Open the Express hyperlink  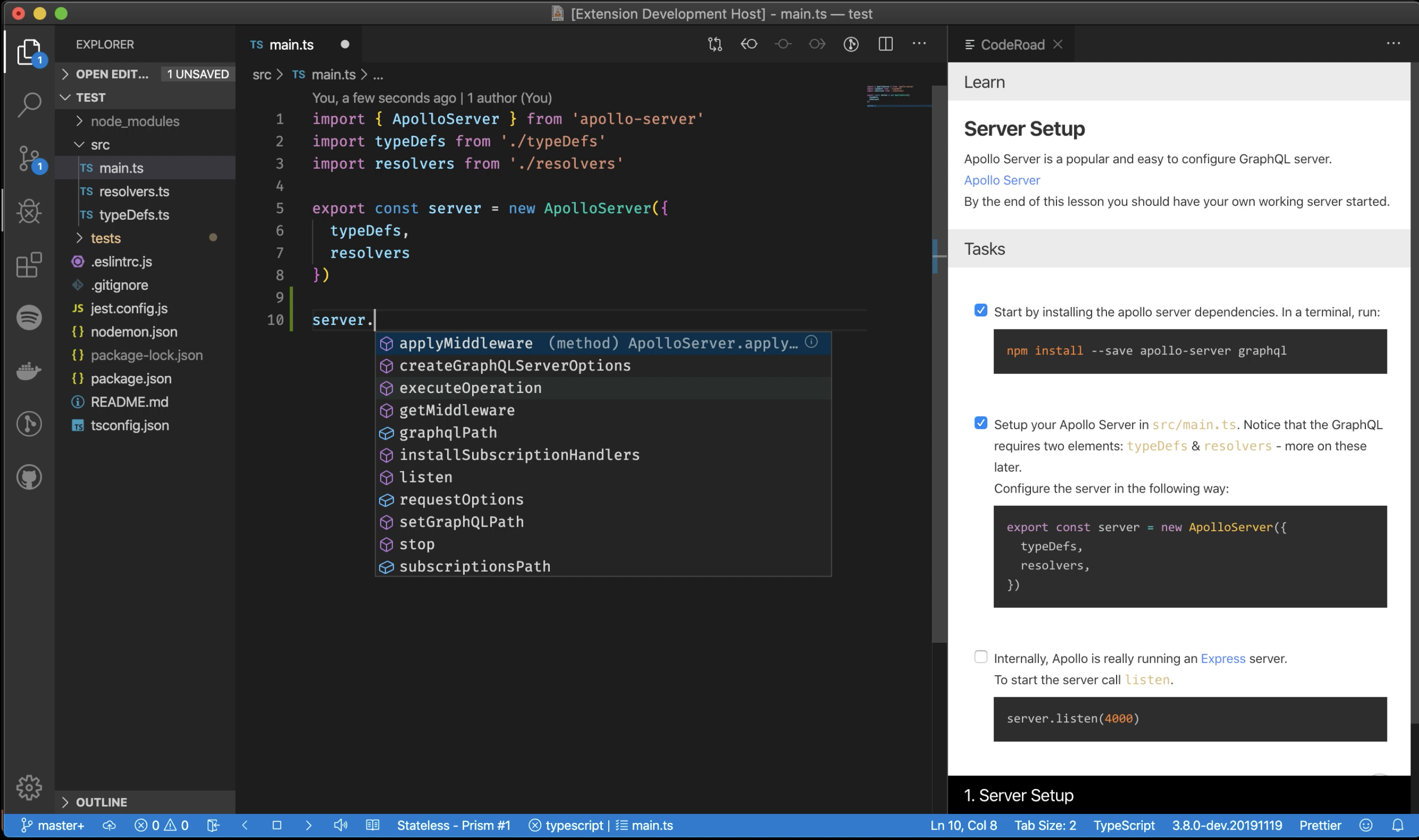(x=1223, y=658)
